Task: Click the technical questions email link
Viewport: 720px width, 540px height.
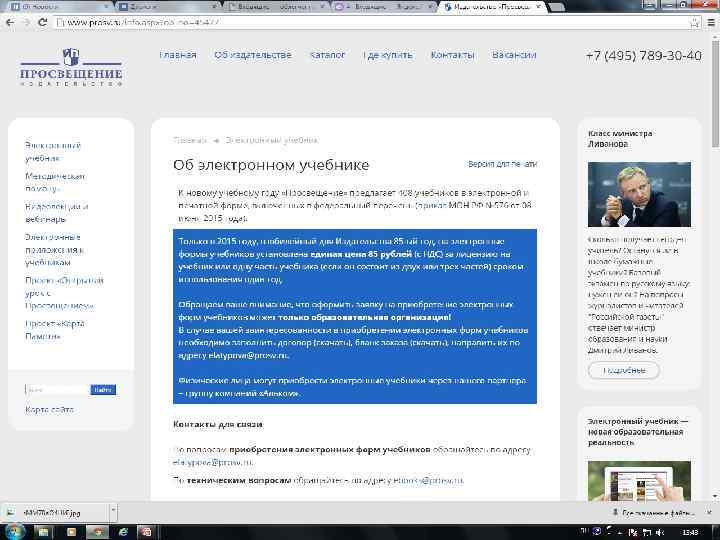Action: pyautogui.click(x=428, y=481)
